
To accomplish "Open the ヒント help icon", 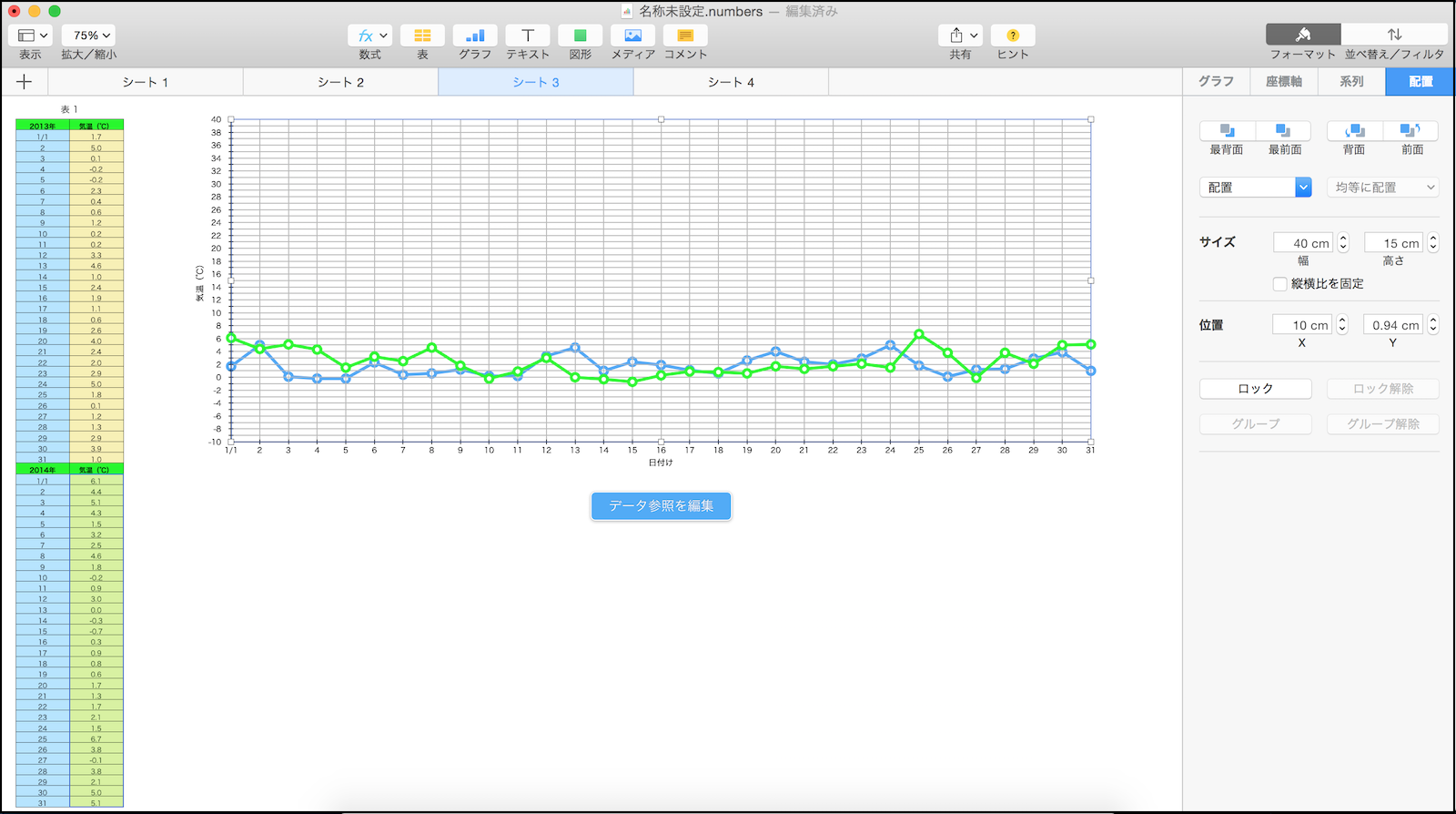I will [1013, 36].
